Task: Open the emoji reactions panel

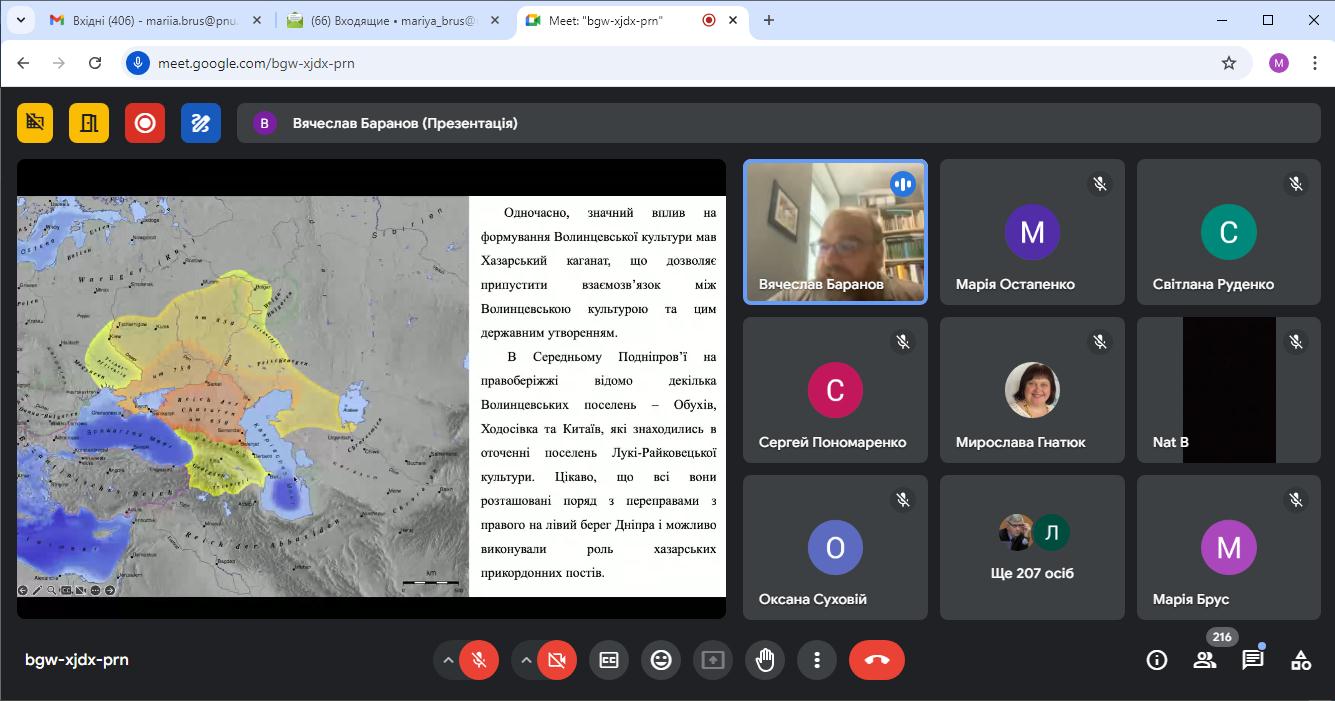Action: pyautogui.click(x=661, y=660)
